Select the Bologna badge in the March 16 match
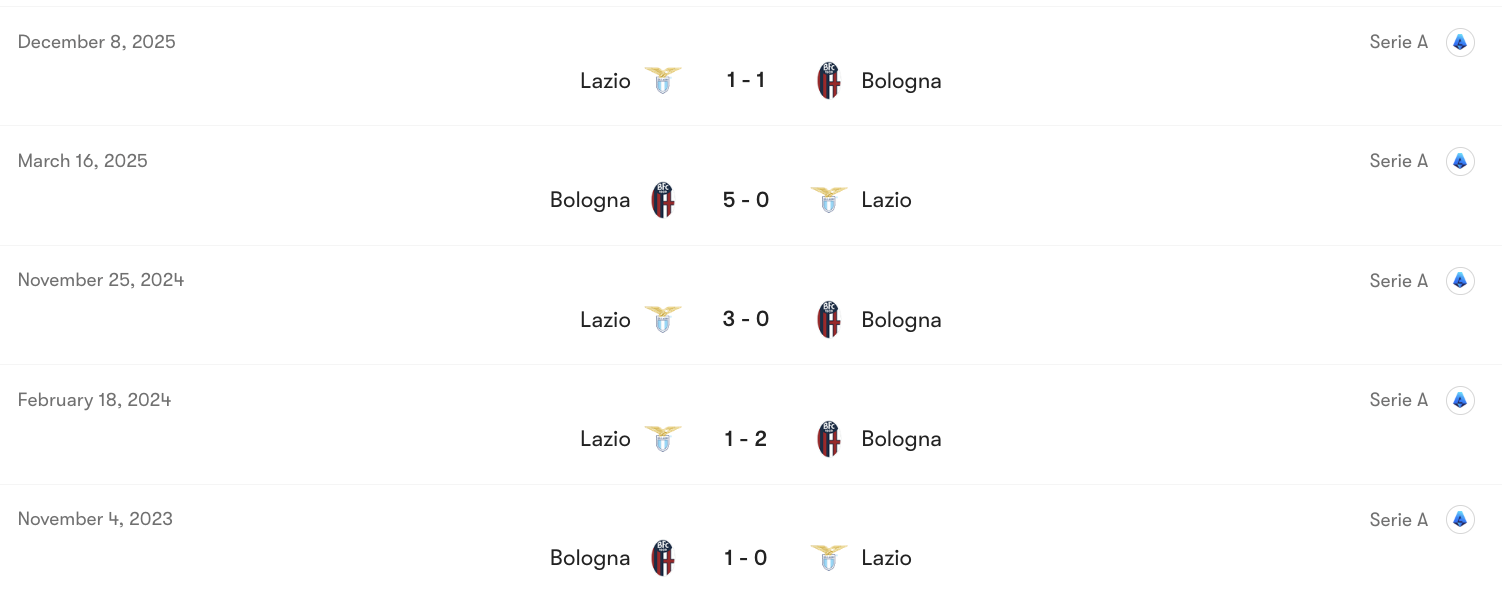This screenshot has width=1502, height=594. 663,199
